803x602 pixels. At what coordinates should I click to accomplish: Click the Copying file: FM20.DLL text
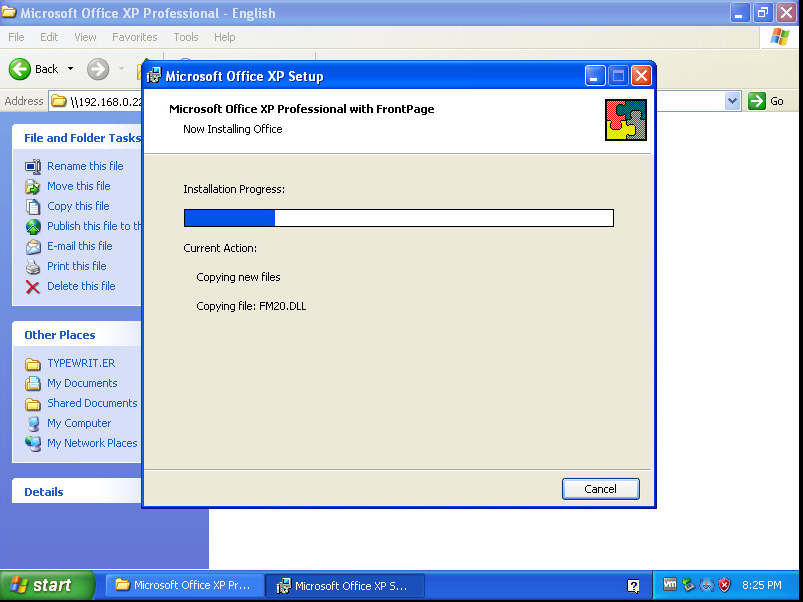click(x=251, y=306)
